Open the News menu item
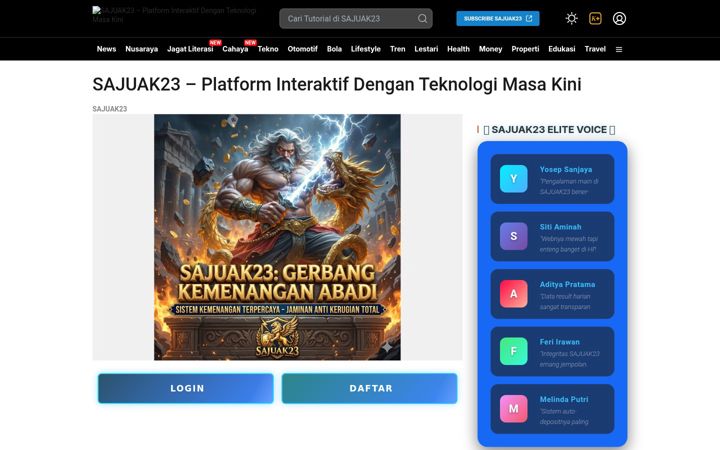720x450 pixels. point(107,49)
